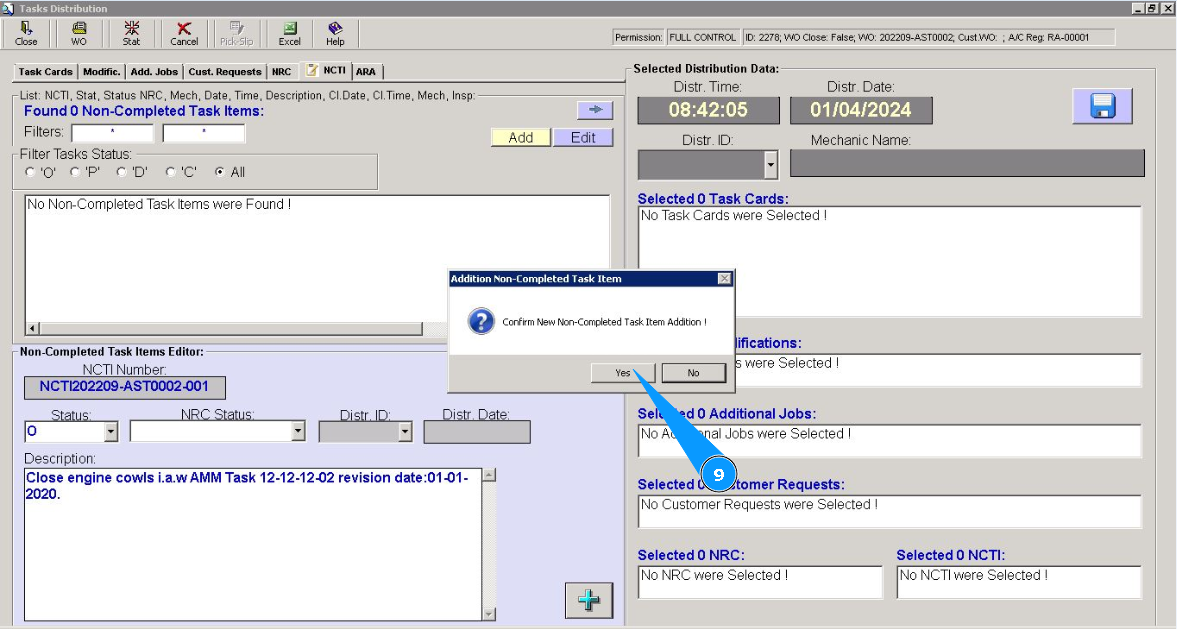
Task: Open the NRC Status dropdown
Action: click(298, 431)
